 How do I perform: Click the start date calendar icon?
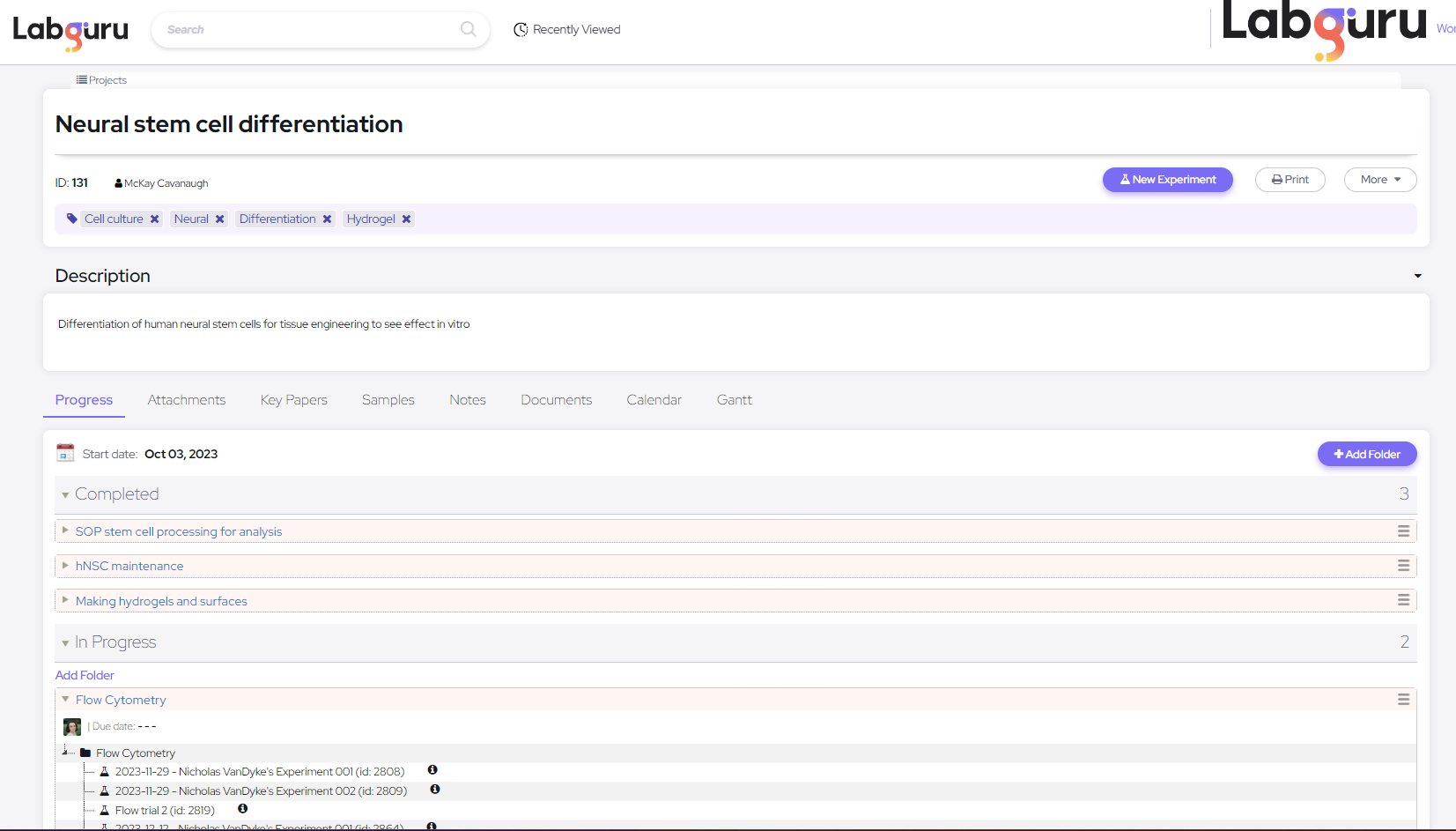point(65,454)
